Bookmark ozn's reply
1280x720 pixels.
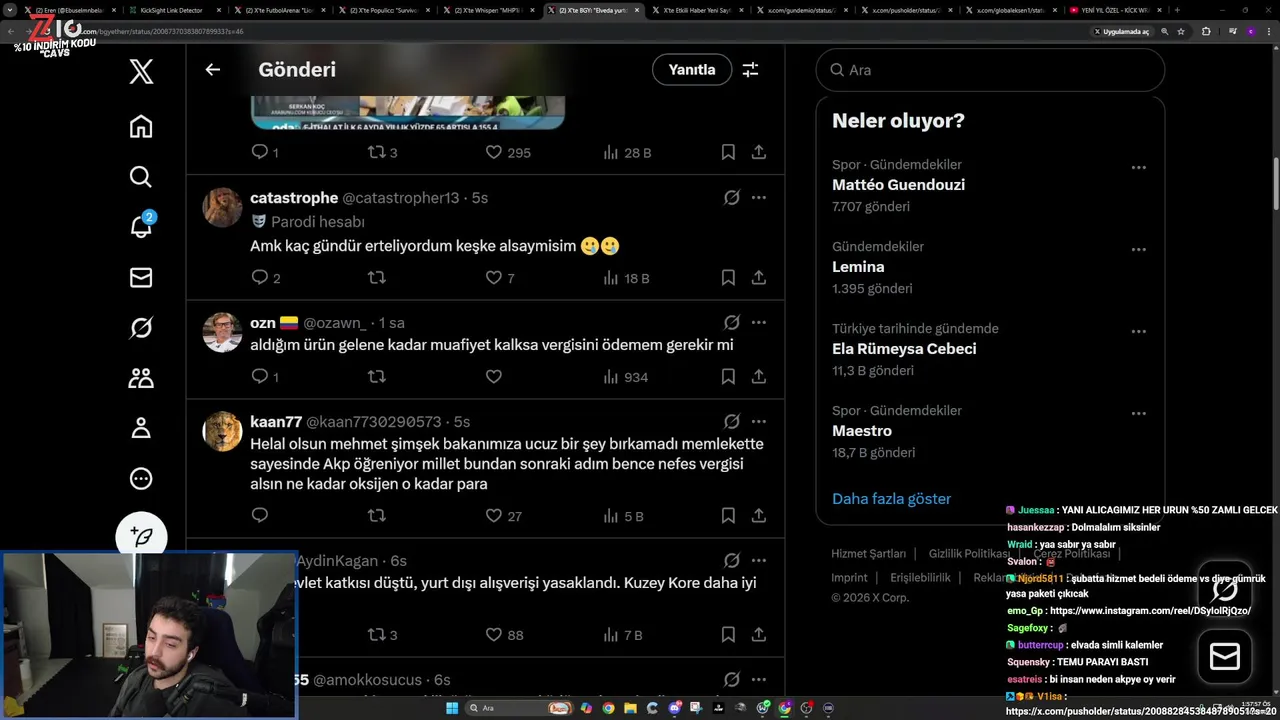(x=728, y=377)
